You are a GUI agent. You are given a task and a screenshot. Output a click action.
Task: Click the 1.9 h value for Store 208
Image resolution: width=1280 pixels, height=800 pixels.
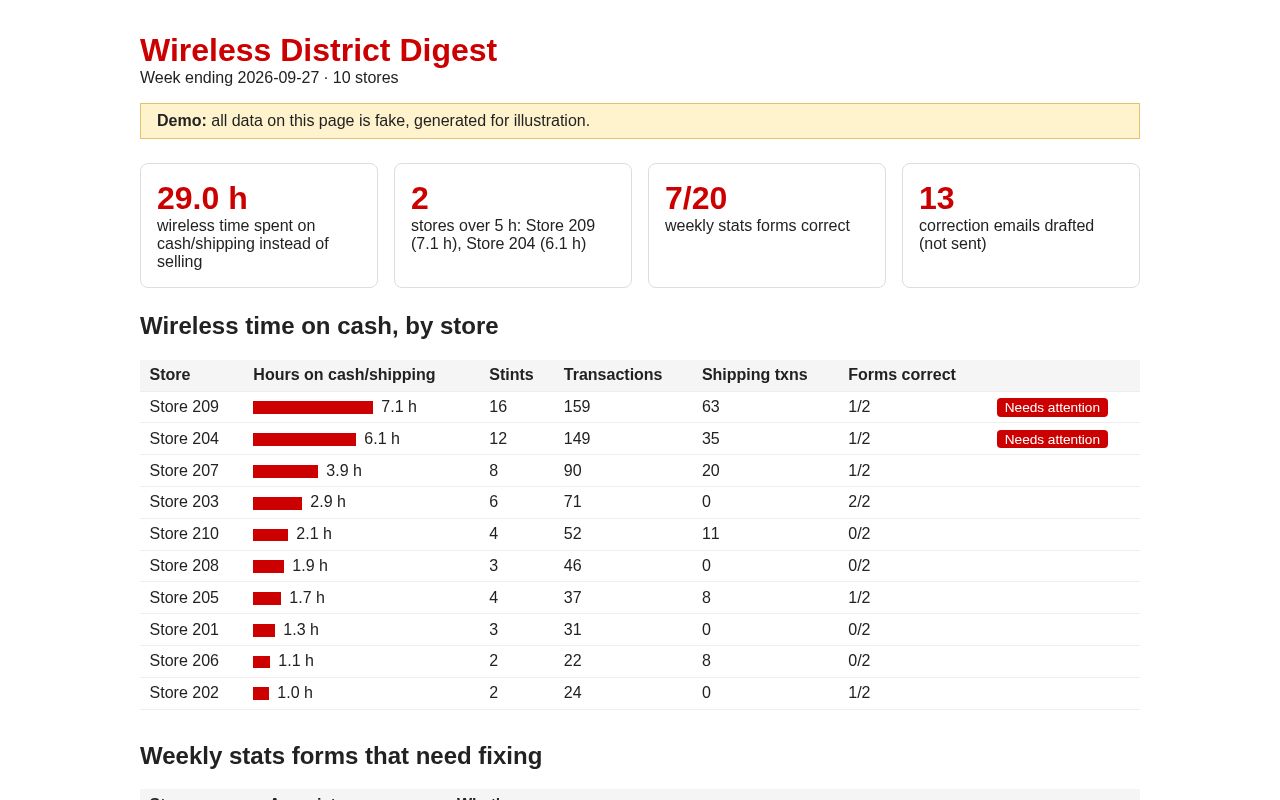click(310, 566)
